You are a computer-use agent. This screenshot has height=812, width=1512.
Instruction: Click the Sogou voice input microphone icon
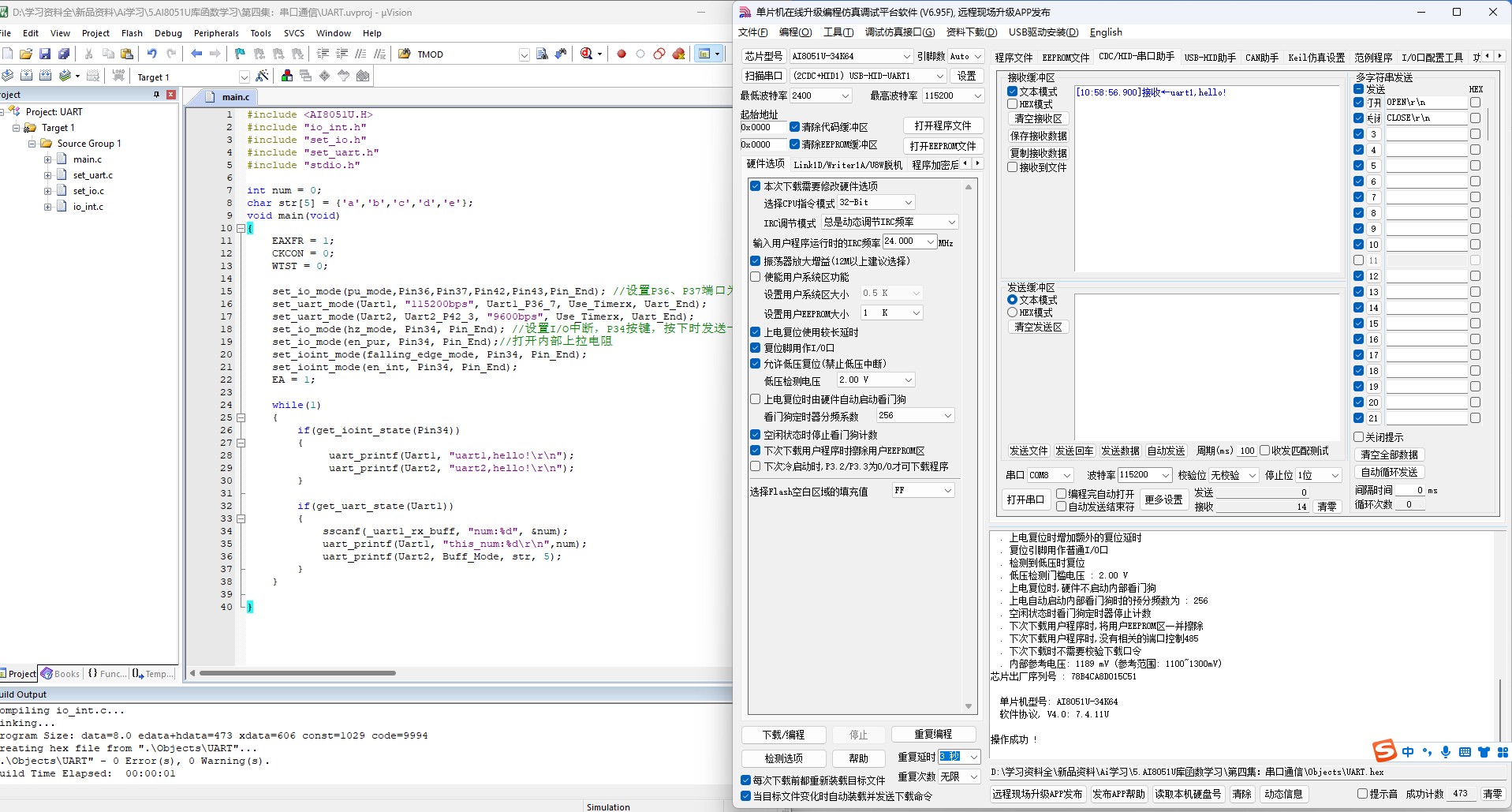coord(1446,752)
